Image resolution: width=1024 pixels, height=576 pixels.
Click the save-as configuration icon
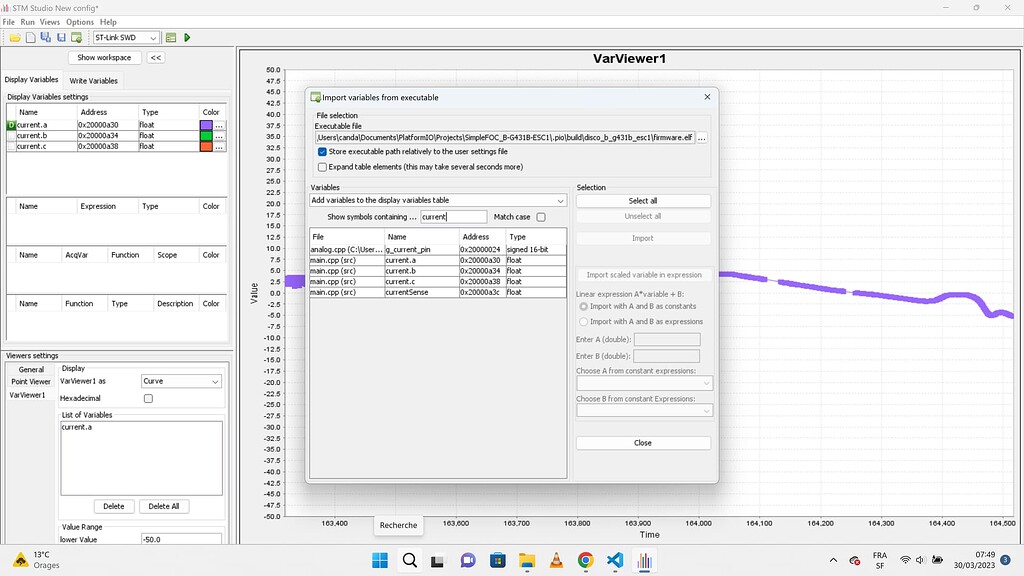[x=44, y=37]
